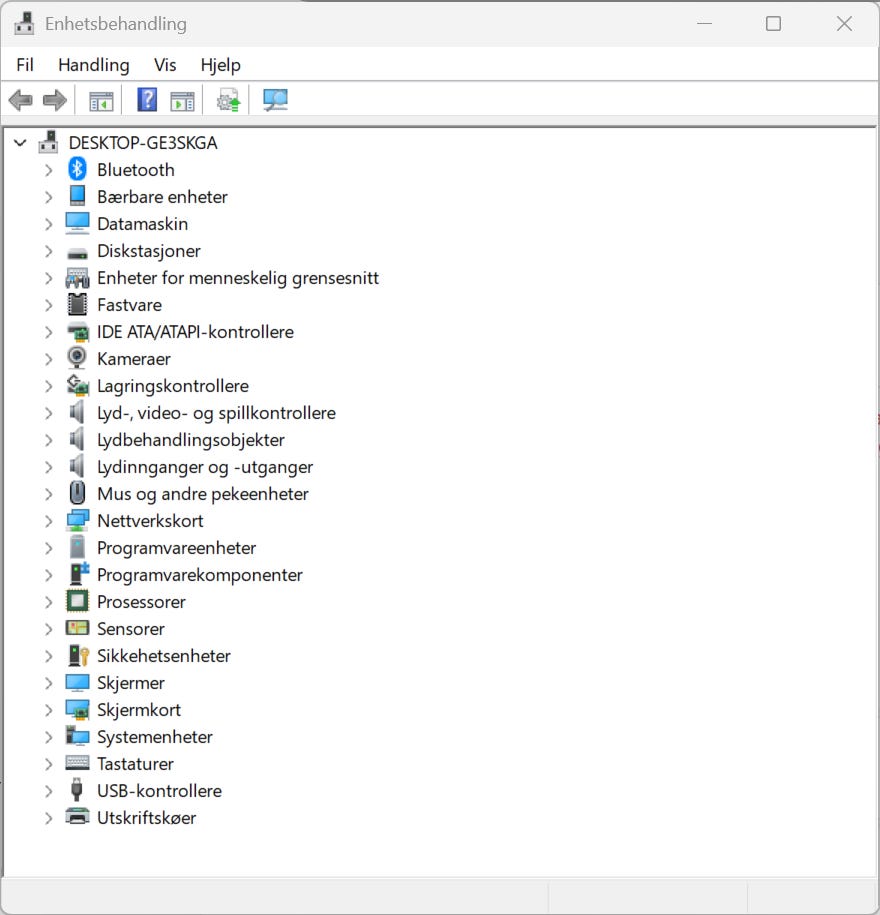The height and width of the screenshot is (915, 880).
Task: Click the Prosessorer CPU icon
Action: (77, 601)
